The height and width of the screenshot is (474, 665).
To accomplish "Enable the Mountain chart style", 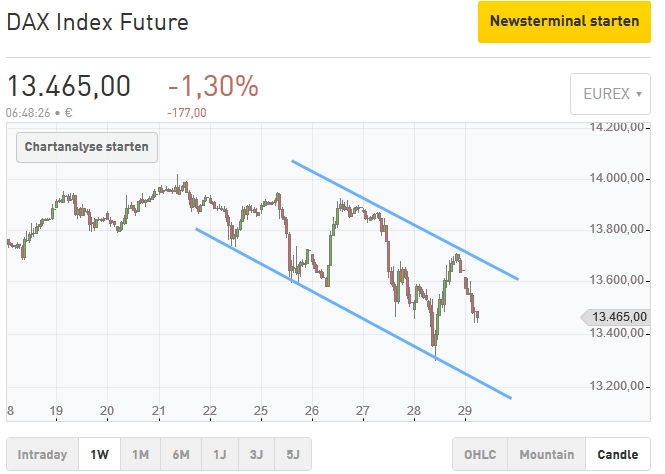I will [546, 455].
